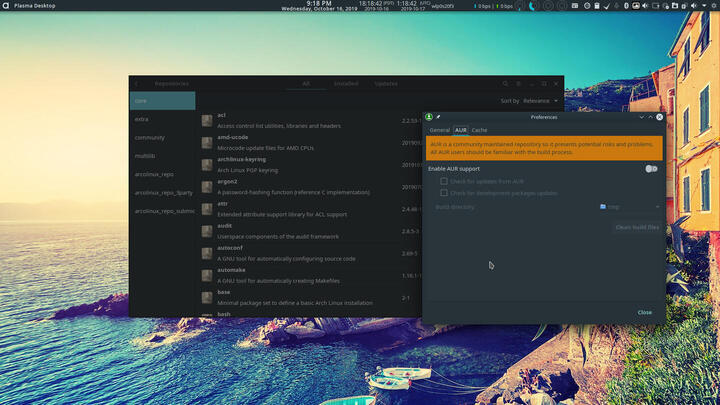Select the amd-ucode package name
The width and height of the screenshot is (720, 405).
pyautogui.click(x=232, y=137)
